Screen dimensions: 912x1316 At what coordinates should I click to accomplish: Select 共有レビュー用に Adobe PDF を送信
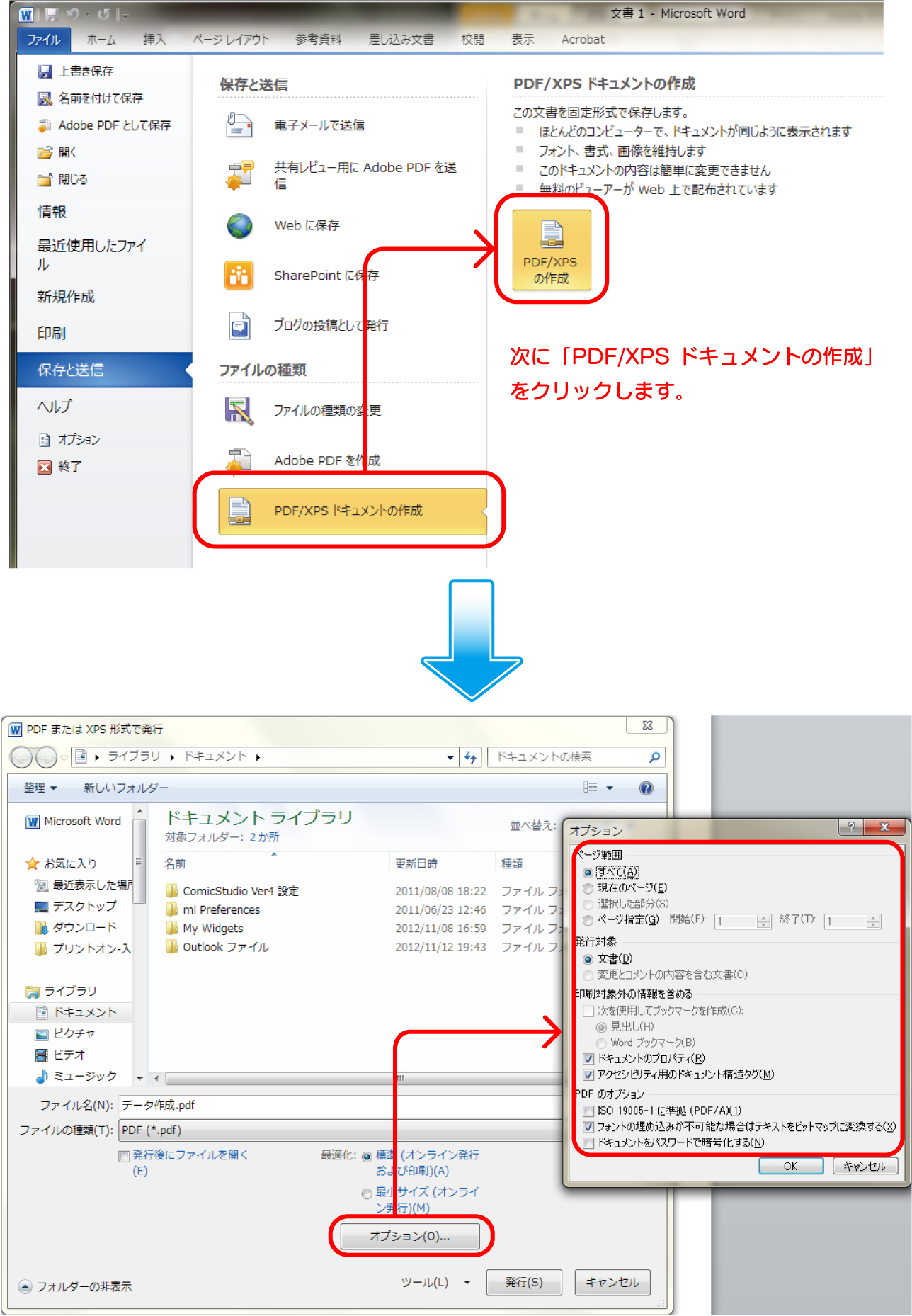343,175
